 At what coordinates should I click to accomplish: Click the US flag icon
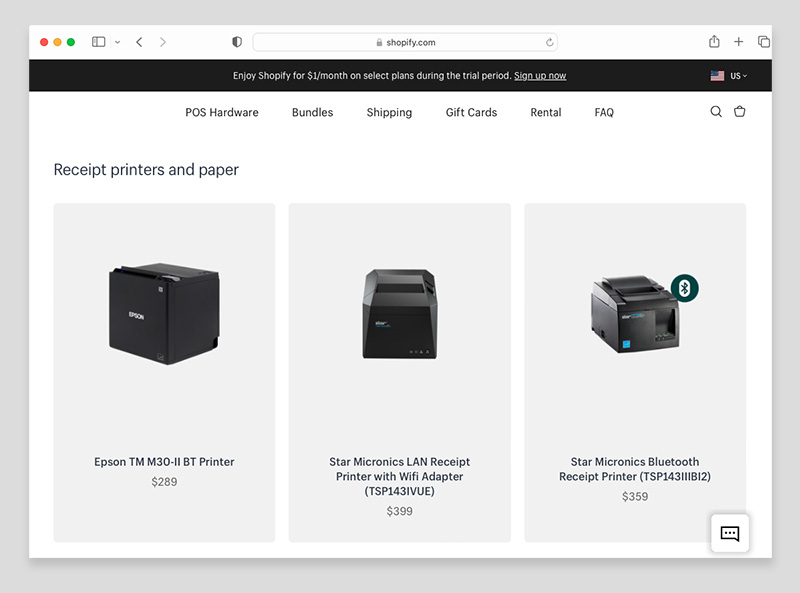point(717,76)
